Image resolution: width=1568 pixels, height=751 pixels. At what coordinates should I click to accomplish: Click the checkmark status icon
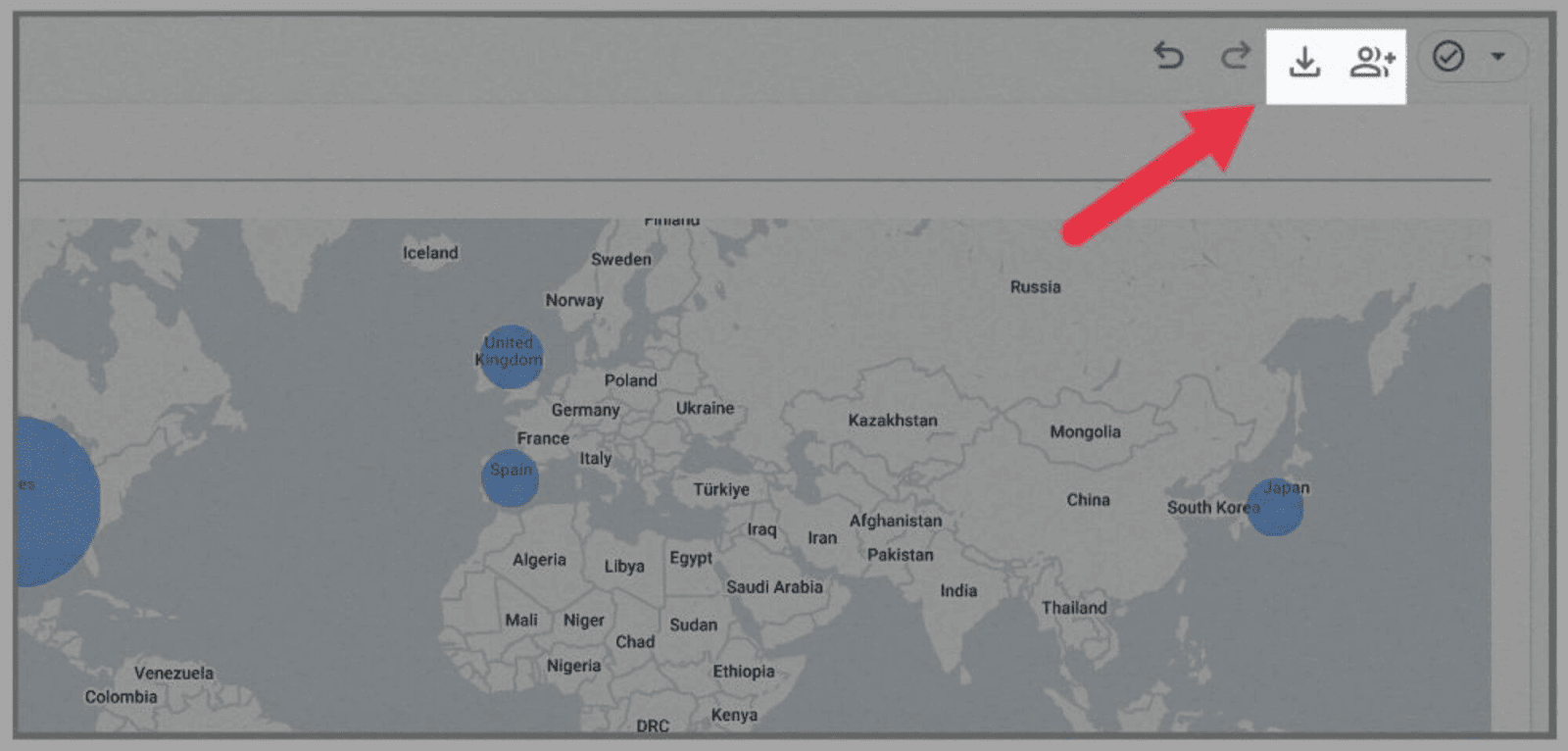[x=1448, y=57]
